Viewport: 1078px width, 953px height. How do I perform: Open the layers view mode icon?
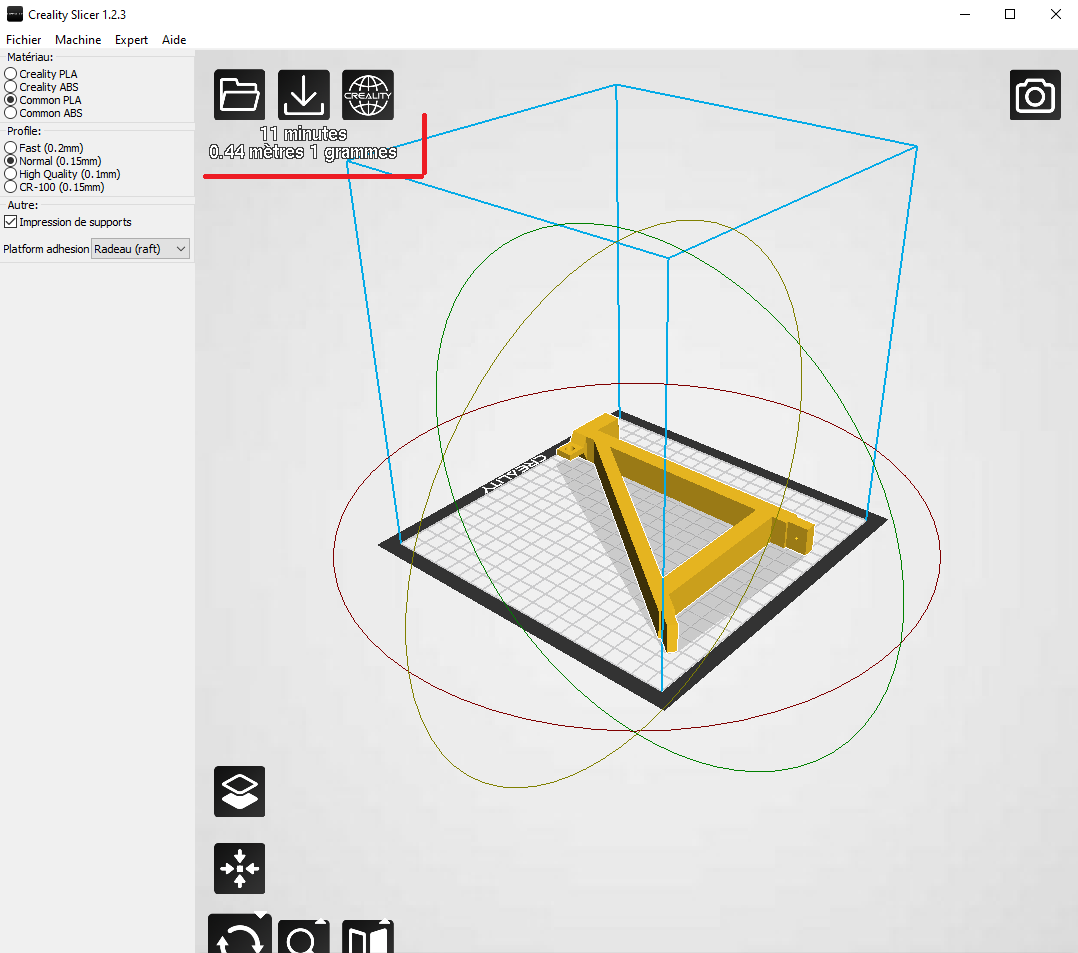click(239, 791)
